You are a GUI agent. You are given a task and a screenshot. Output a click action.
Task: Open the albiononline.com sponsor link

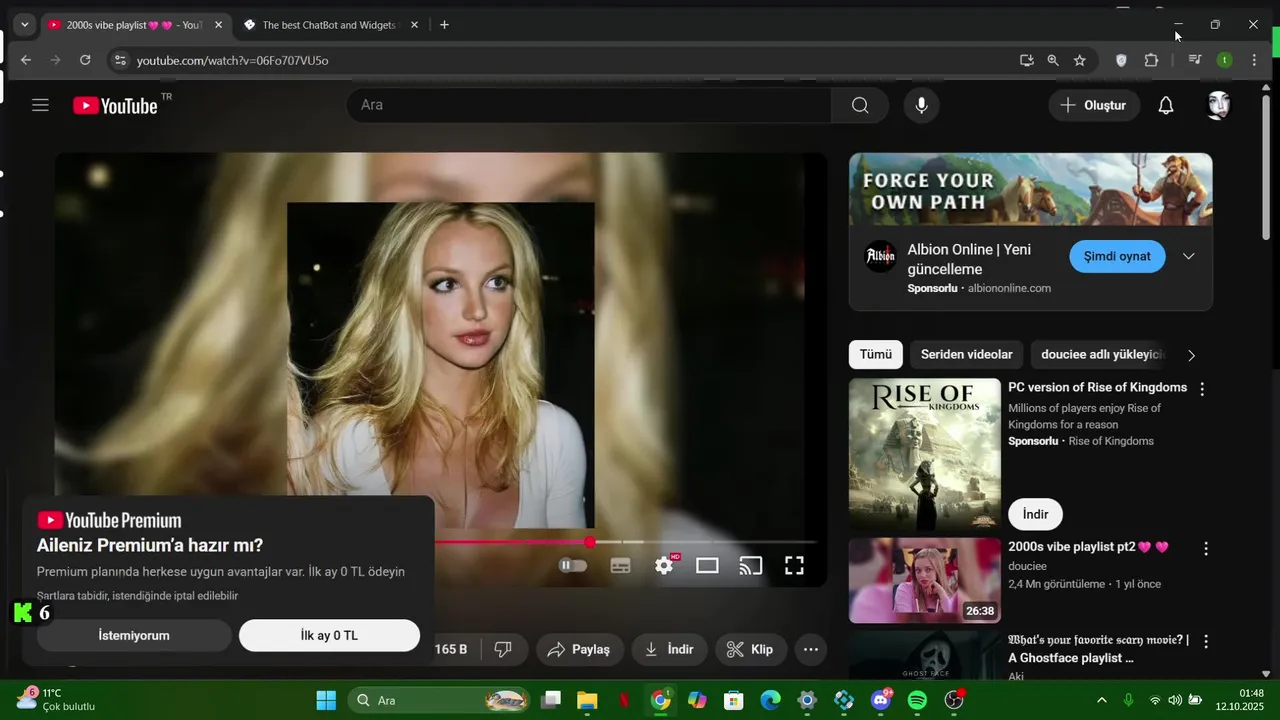coord(1011,288)
